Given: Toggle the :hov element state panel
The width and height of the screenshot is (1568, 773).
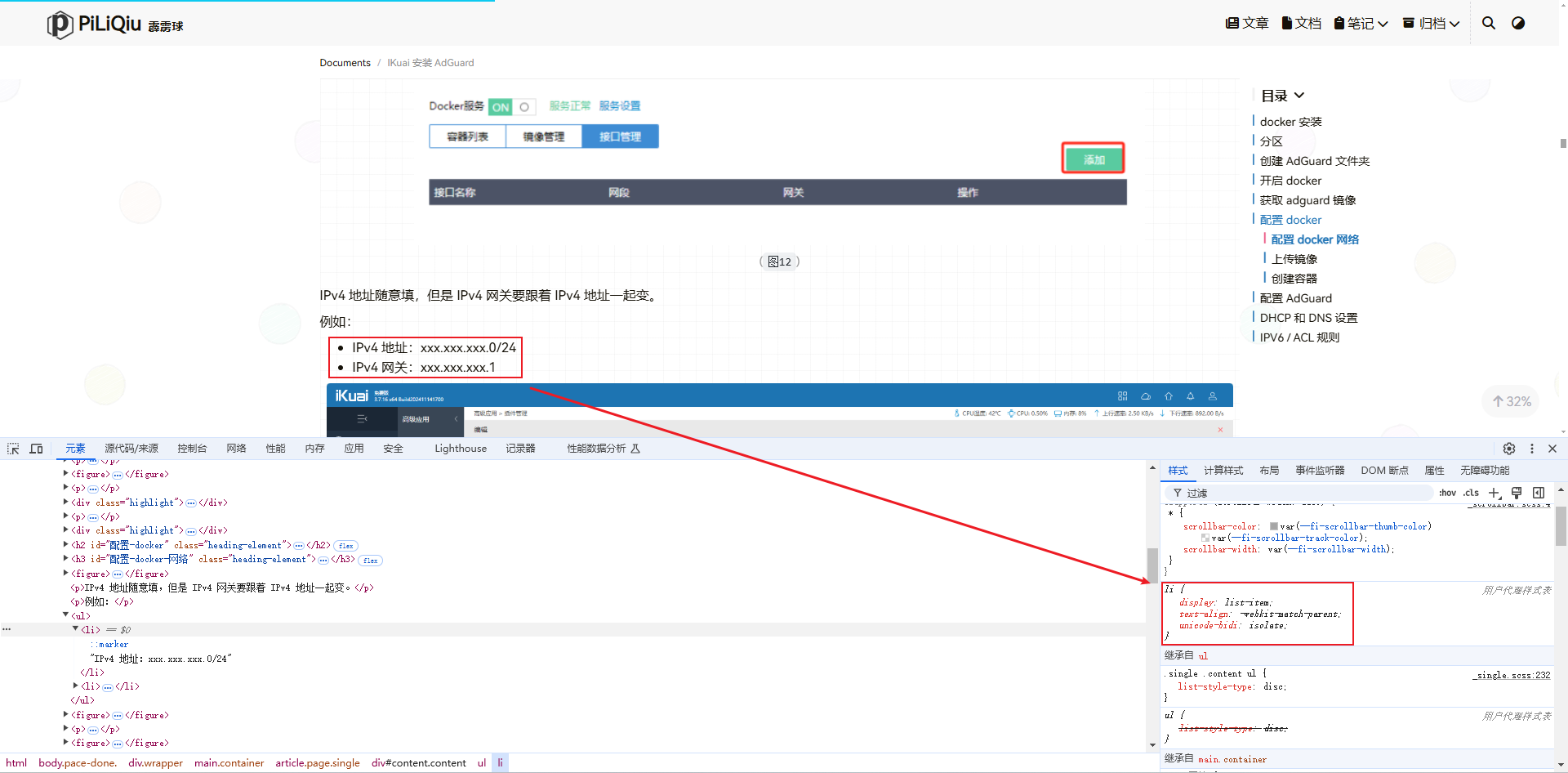Looking at the screenshot, I should click(x=1447, y=493).
